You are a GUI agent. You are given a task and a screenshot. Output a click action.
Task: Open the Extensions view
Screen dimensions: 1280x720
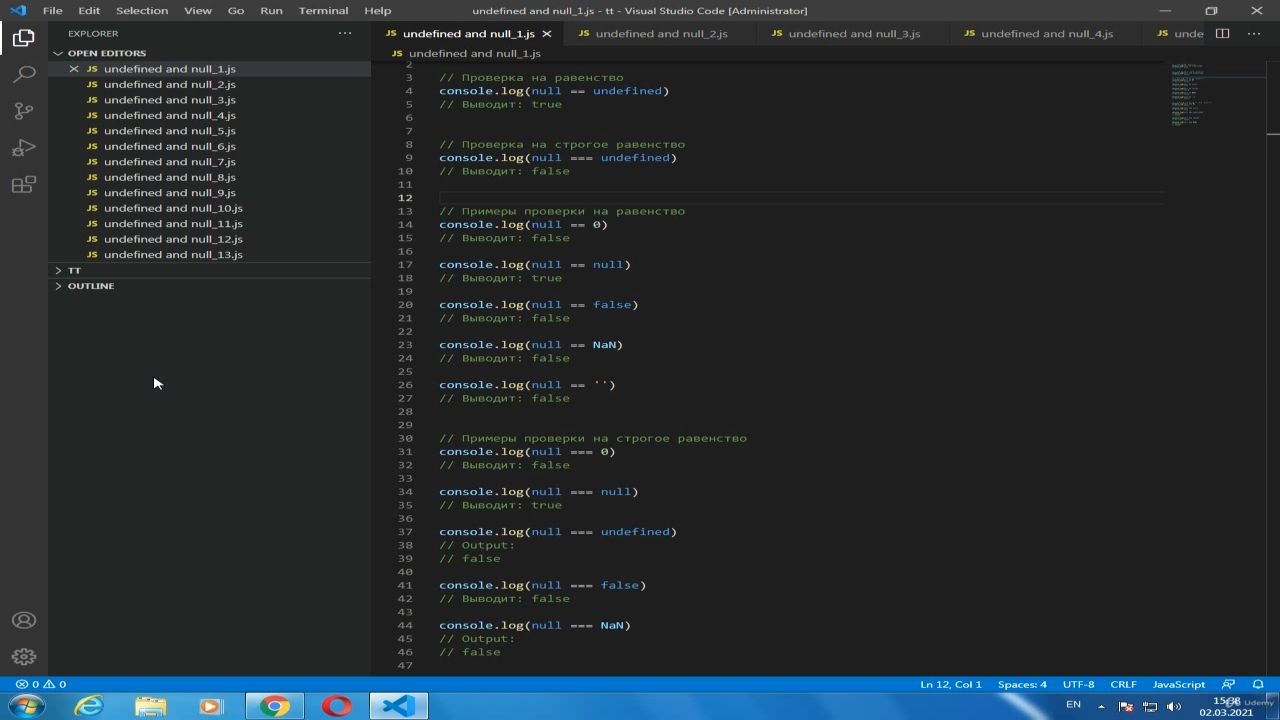click(x=24, y=185)
